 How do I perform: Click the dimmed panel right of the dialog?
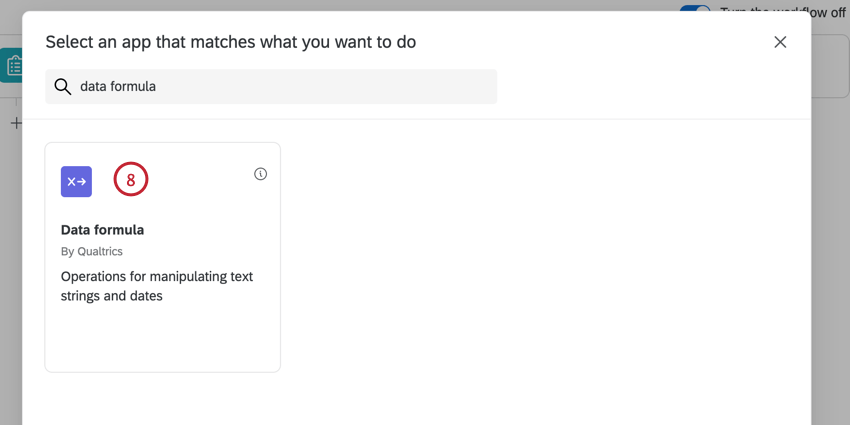click(830, 250)
